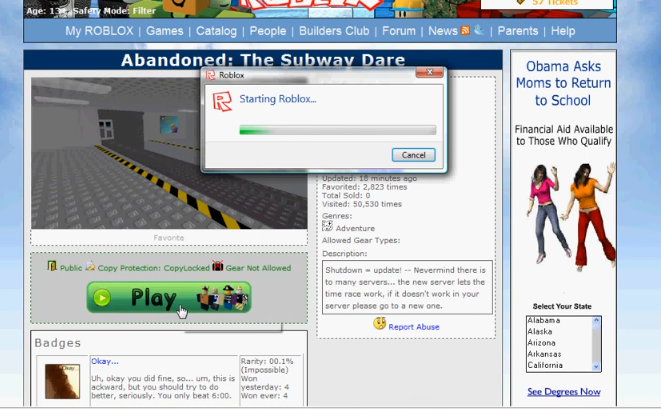Click the Twitter bird icon beside News
Image resolution: width=661 pixels, height=409 pixels.
(x=479, y=30)
